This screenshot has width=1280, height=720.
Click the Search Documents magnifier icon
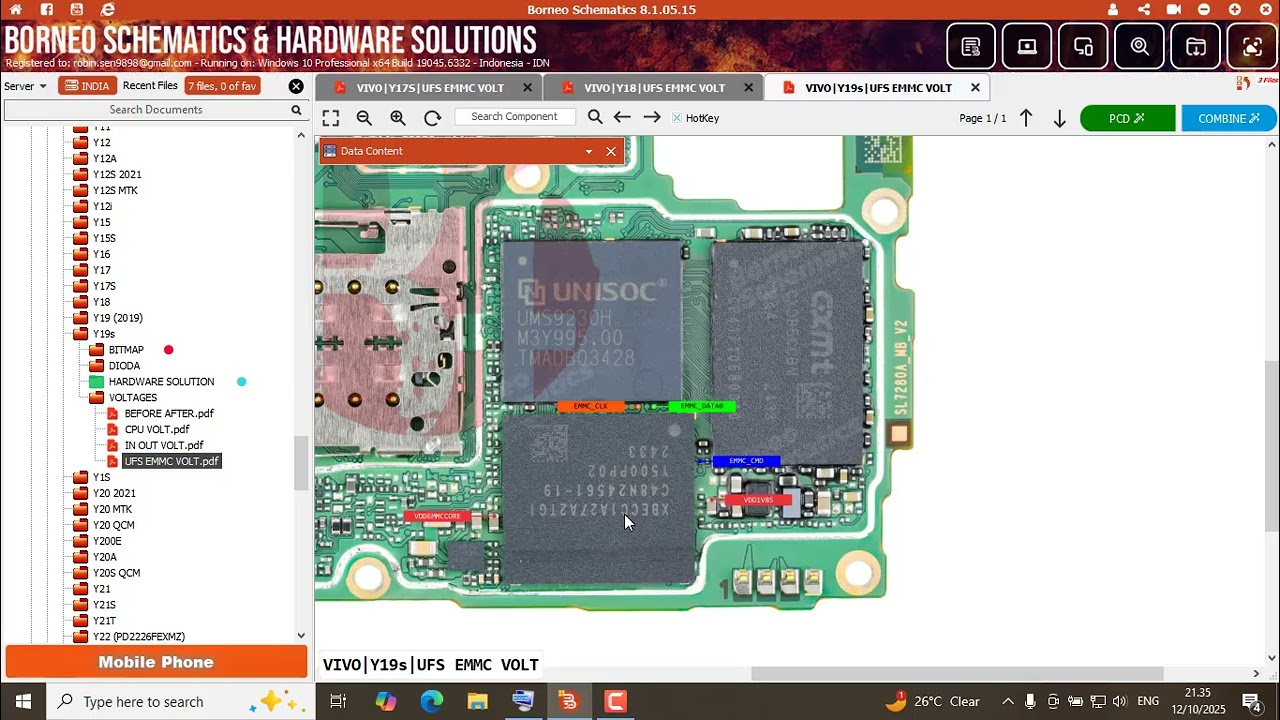click(296, 110)
